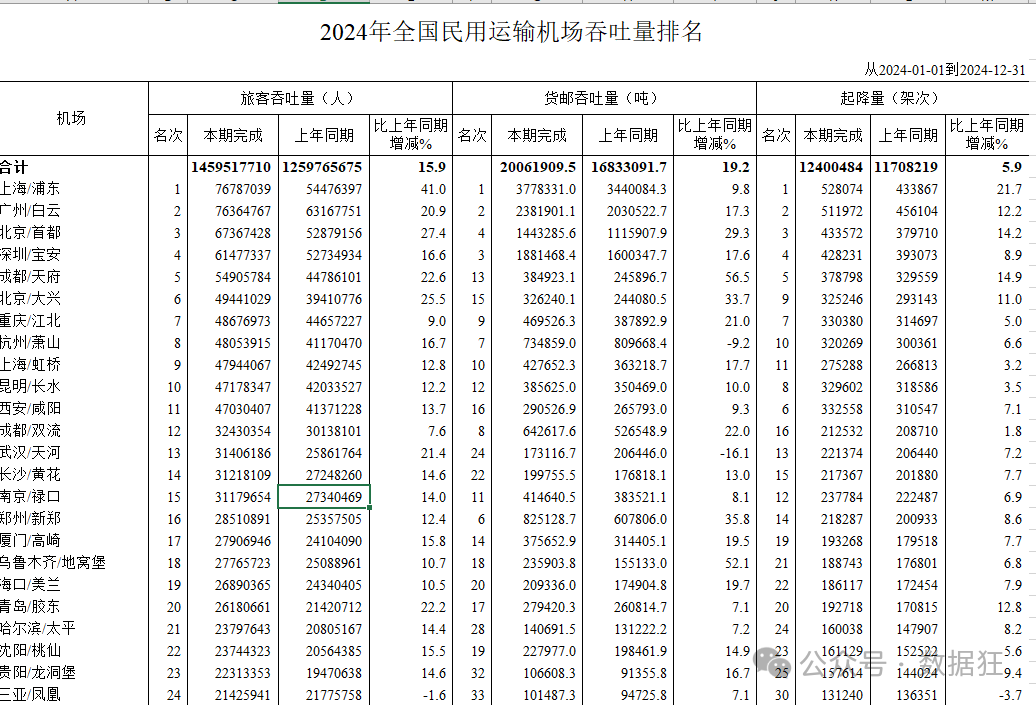Select the 旅客吞吐量（人） group header
This screenshot has height=705, width=1036.
[x=300, y=98]
